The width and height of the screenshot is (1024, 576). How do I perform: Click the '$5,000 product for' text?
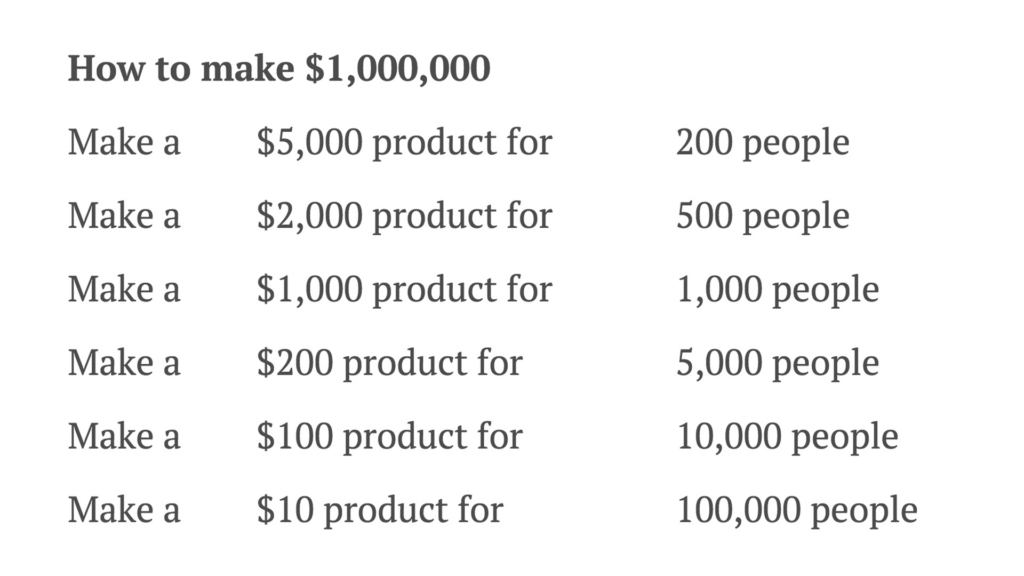click(x=404, y=142)
